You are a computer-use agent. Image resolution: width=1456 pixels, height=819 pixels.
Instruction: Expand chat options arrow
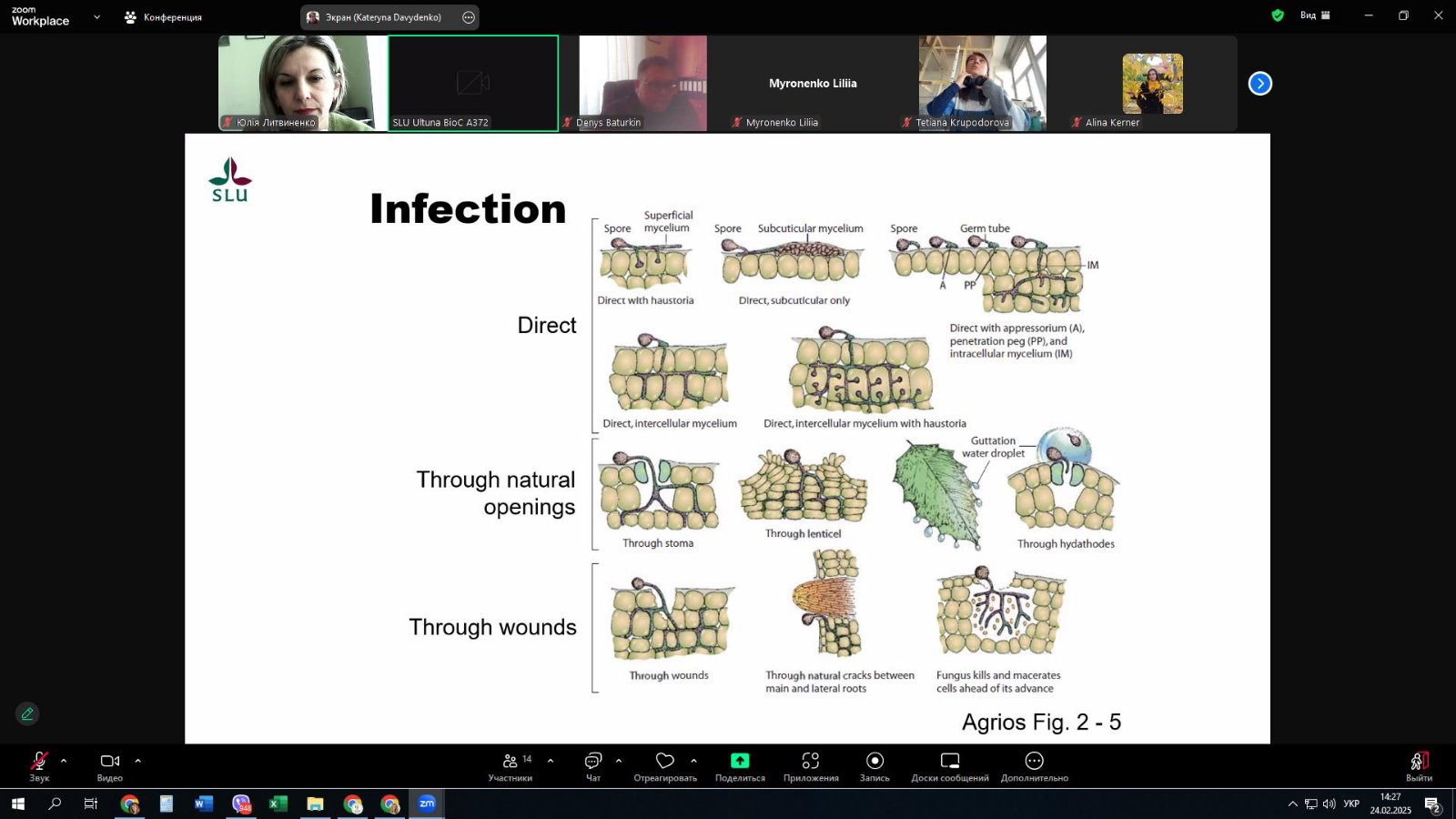click(619, 761)
